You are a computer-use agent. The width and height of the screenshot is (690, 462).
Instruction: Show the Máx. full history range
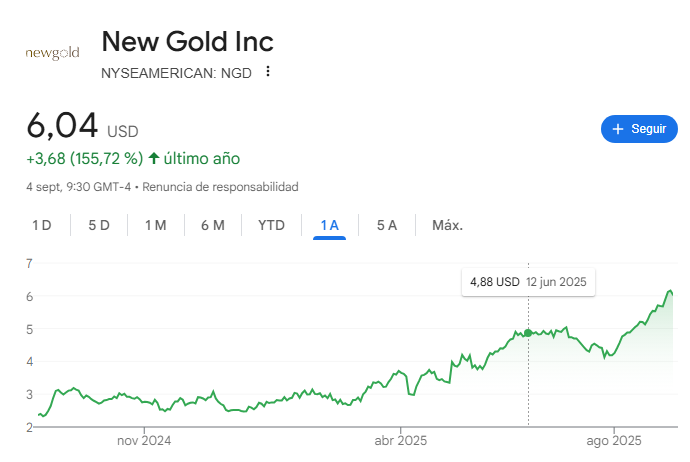pos(447,225)
